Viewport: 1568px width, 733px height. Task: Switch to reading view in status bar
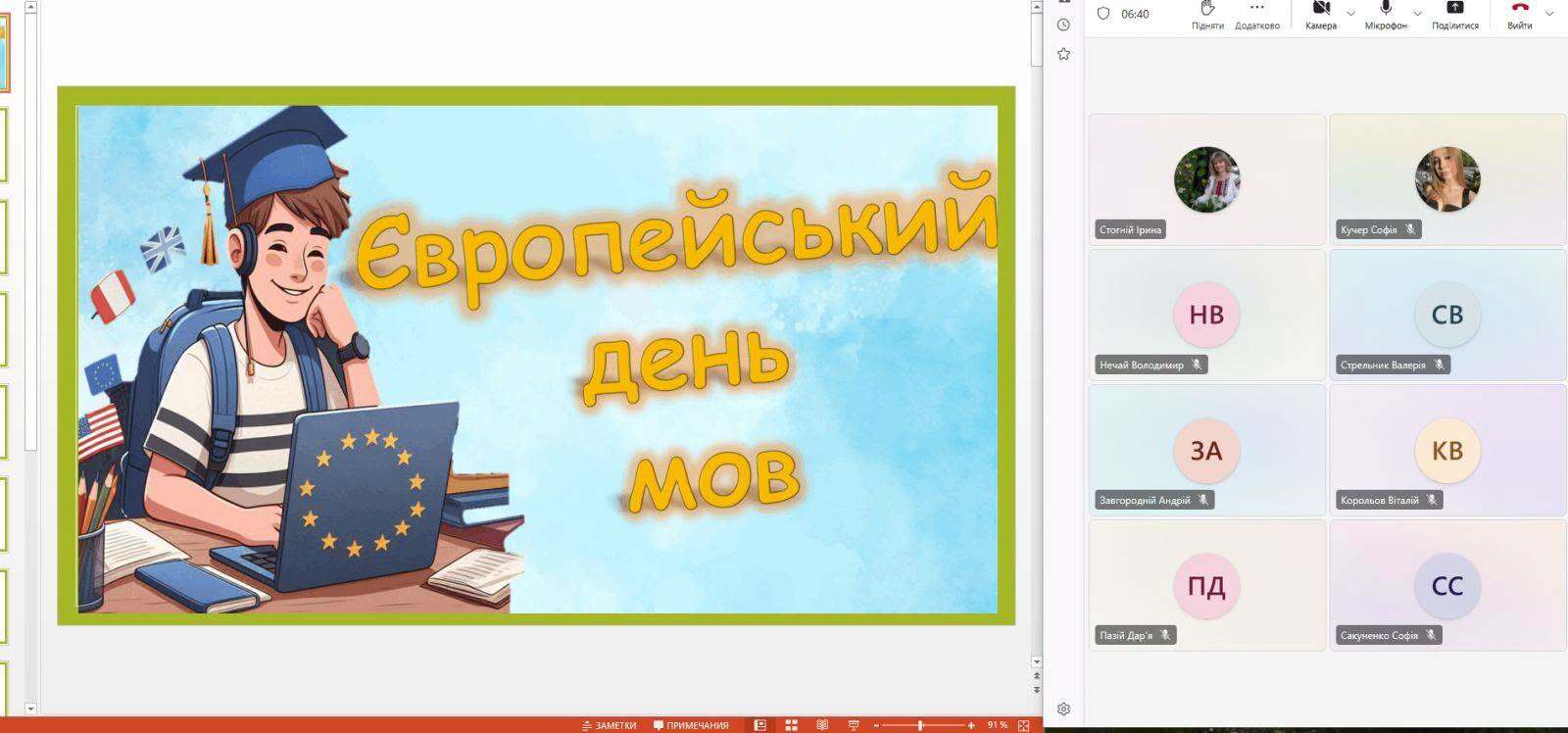click(x=822, y=725)
